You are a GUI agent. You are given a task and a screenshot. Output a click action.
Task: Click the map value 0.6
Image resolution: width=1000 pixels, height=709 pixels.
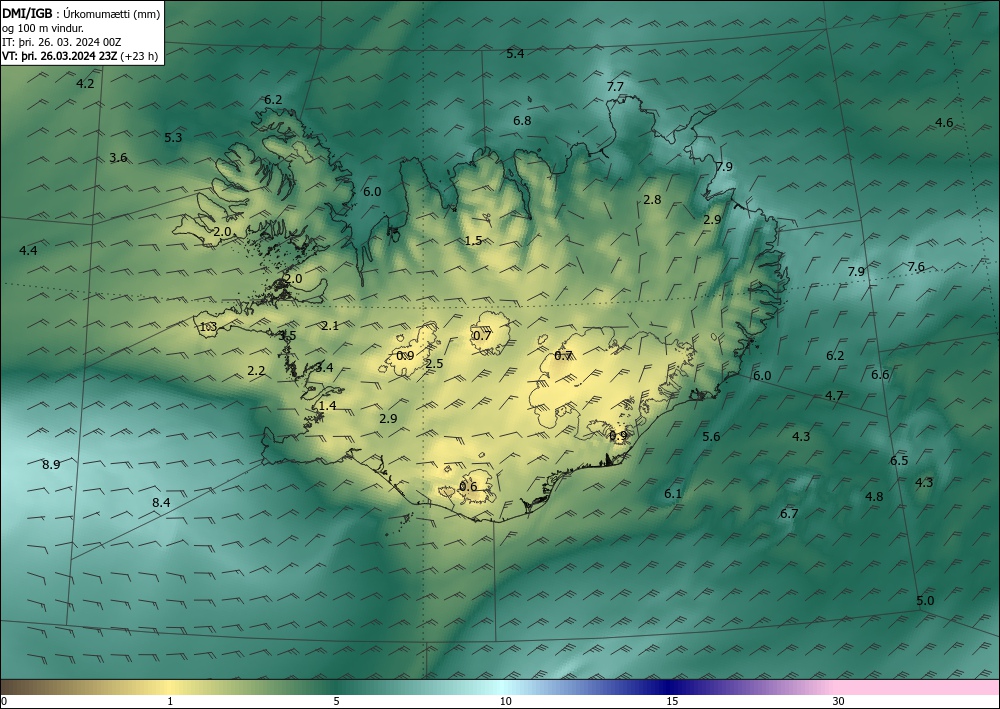coord(467,486)
